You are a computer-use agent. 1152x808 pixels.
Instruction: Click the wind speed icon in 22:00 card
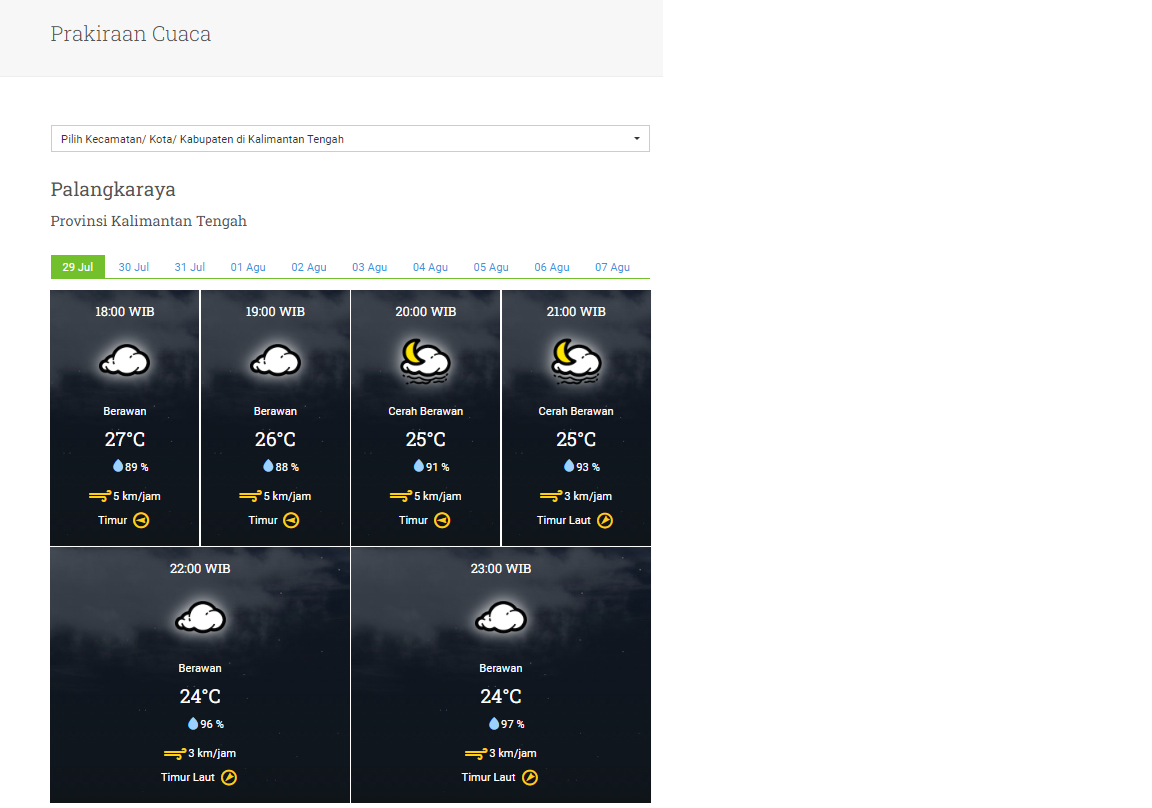[x=176, y=753]
